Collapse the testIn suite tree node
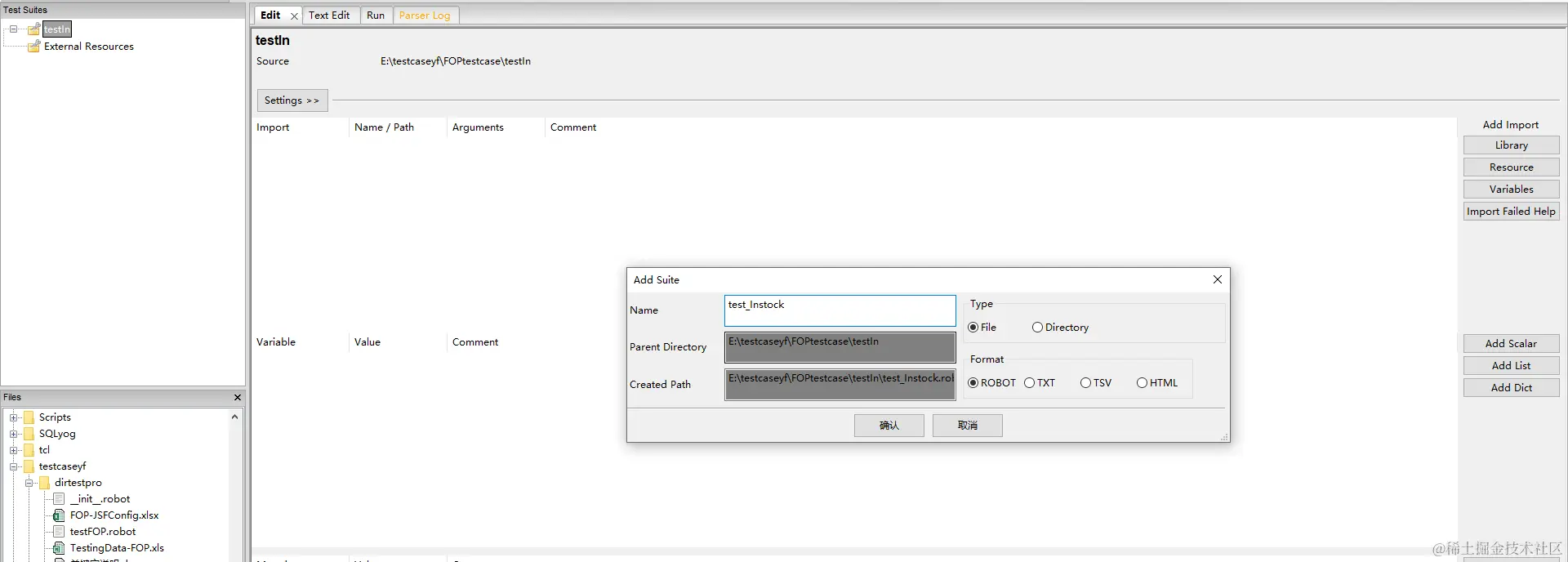The width and height of the screenshot is (1568, 562). click(x=13, y=29)
